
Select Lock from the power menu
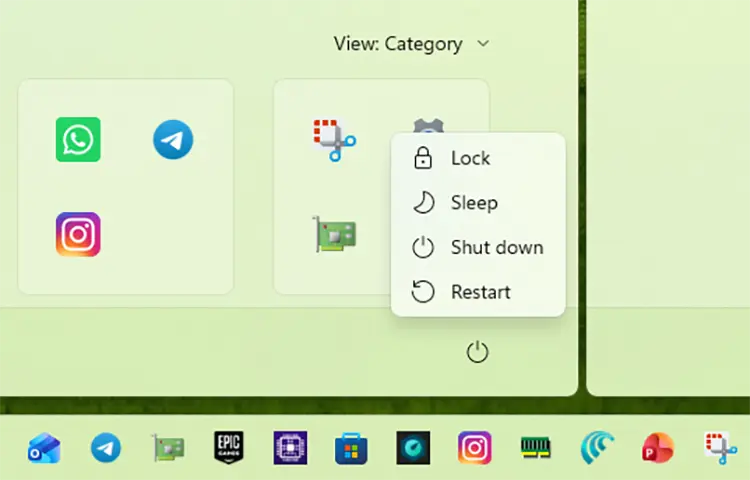(x=478, y=158)
